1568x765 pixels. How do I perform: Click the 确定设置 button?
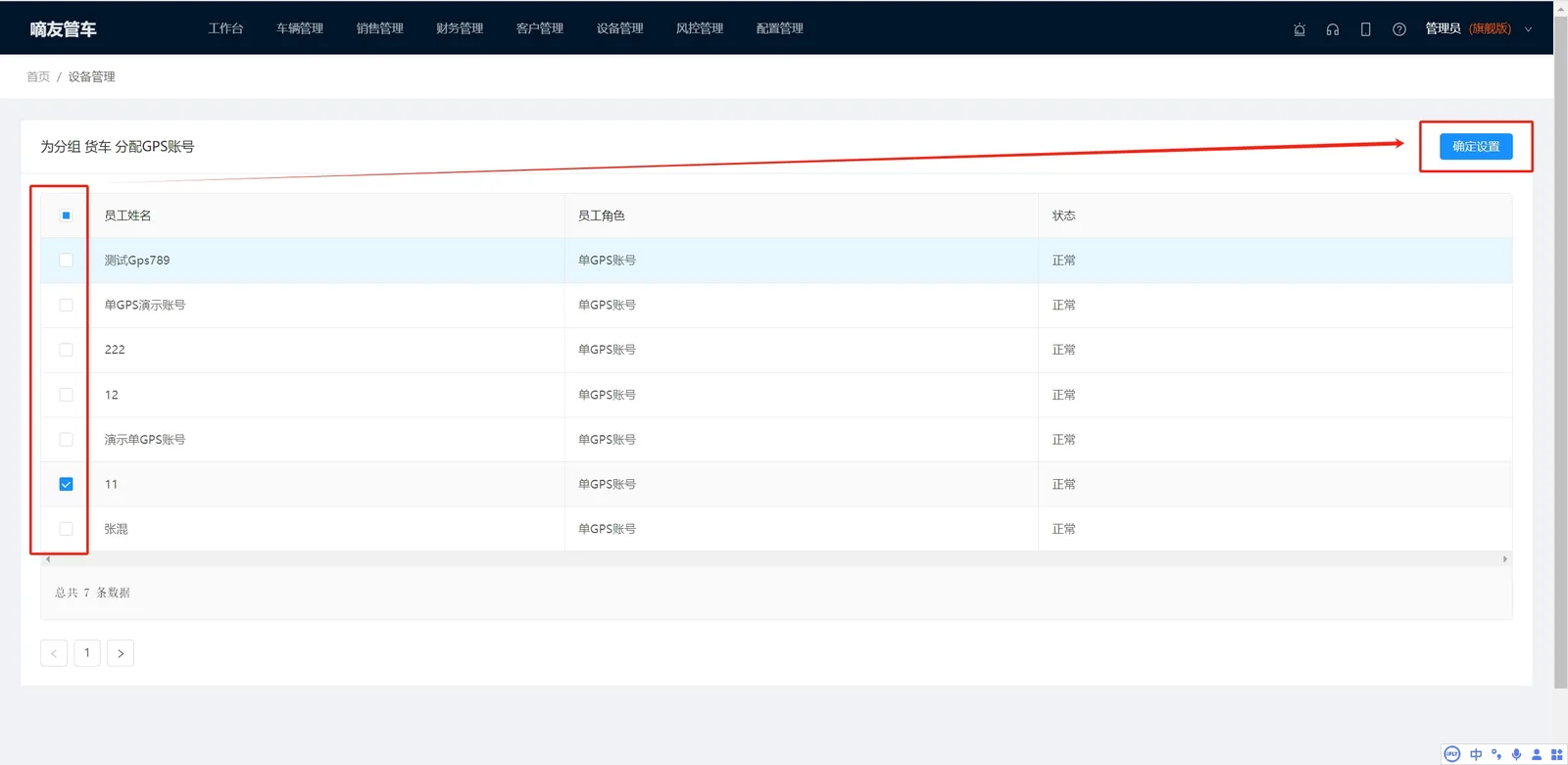(1476, 146)
